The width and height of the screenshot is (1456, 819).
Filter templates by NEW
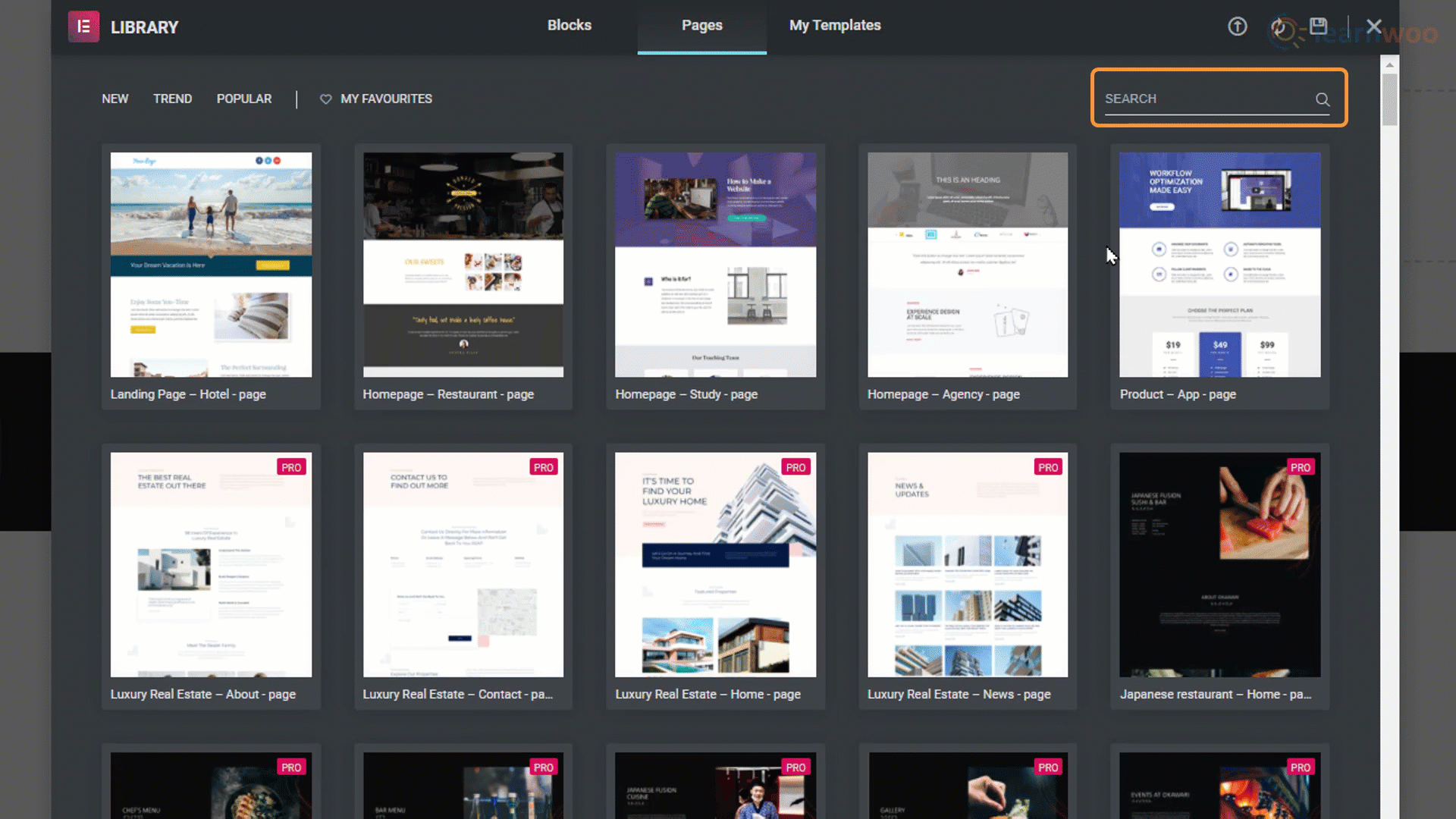[x=115, y=99]
